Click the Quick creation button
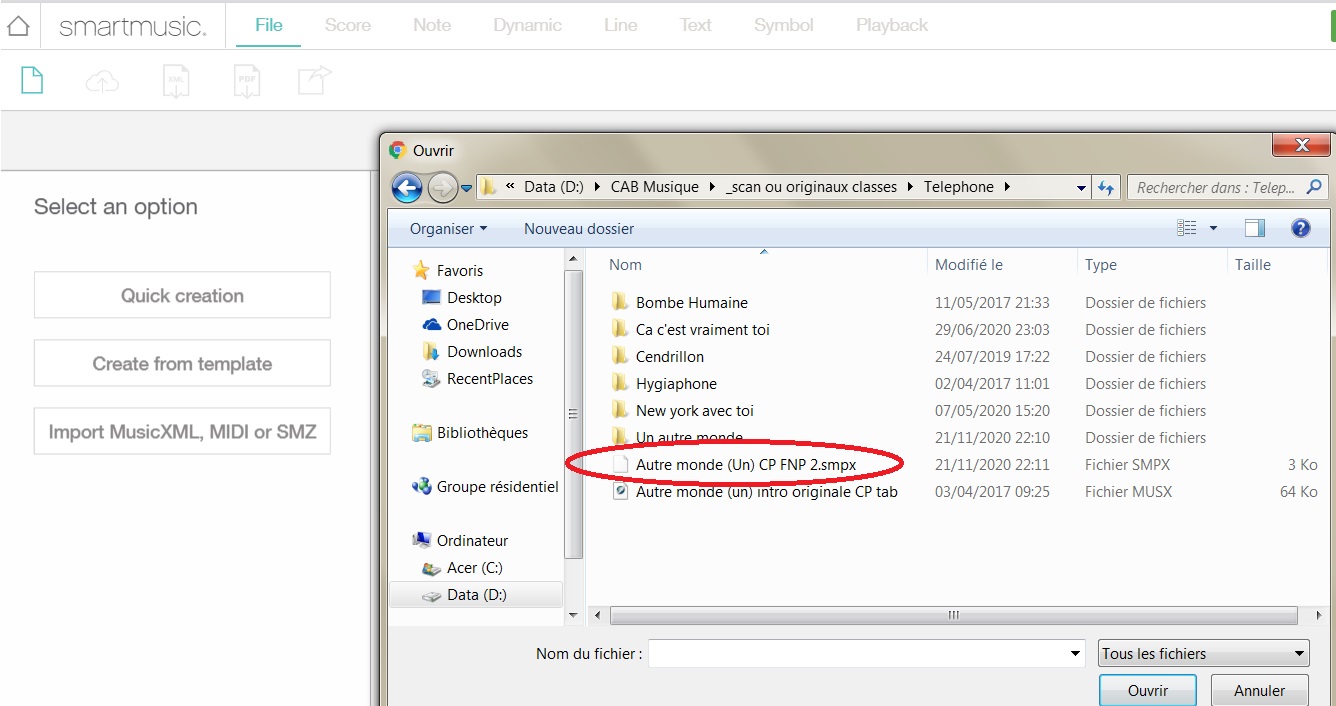 [x=182, y=296]
